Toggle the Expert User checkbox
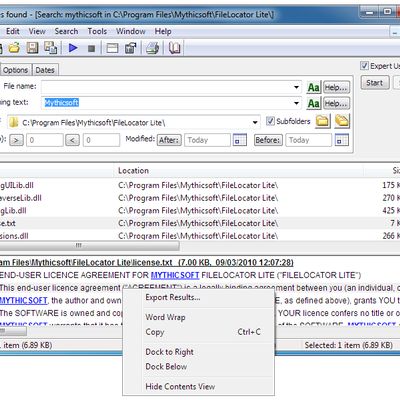 (364, 66)
